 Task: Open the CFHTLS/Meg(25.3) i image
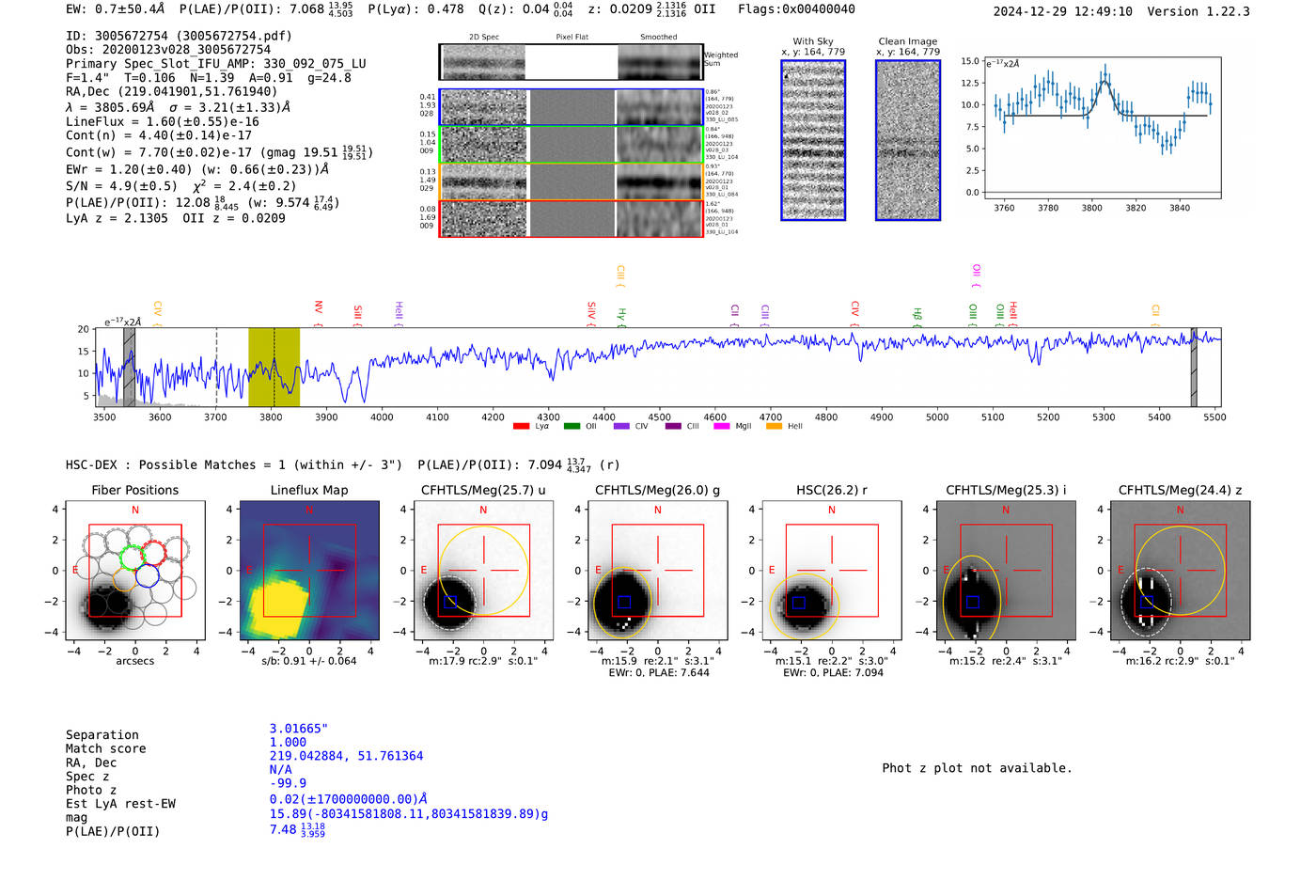(x=1006, y=570)
